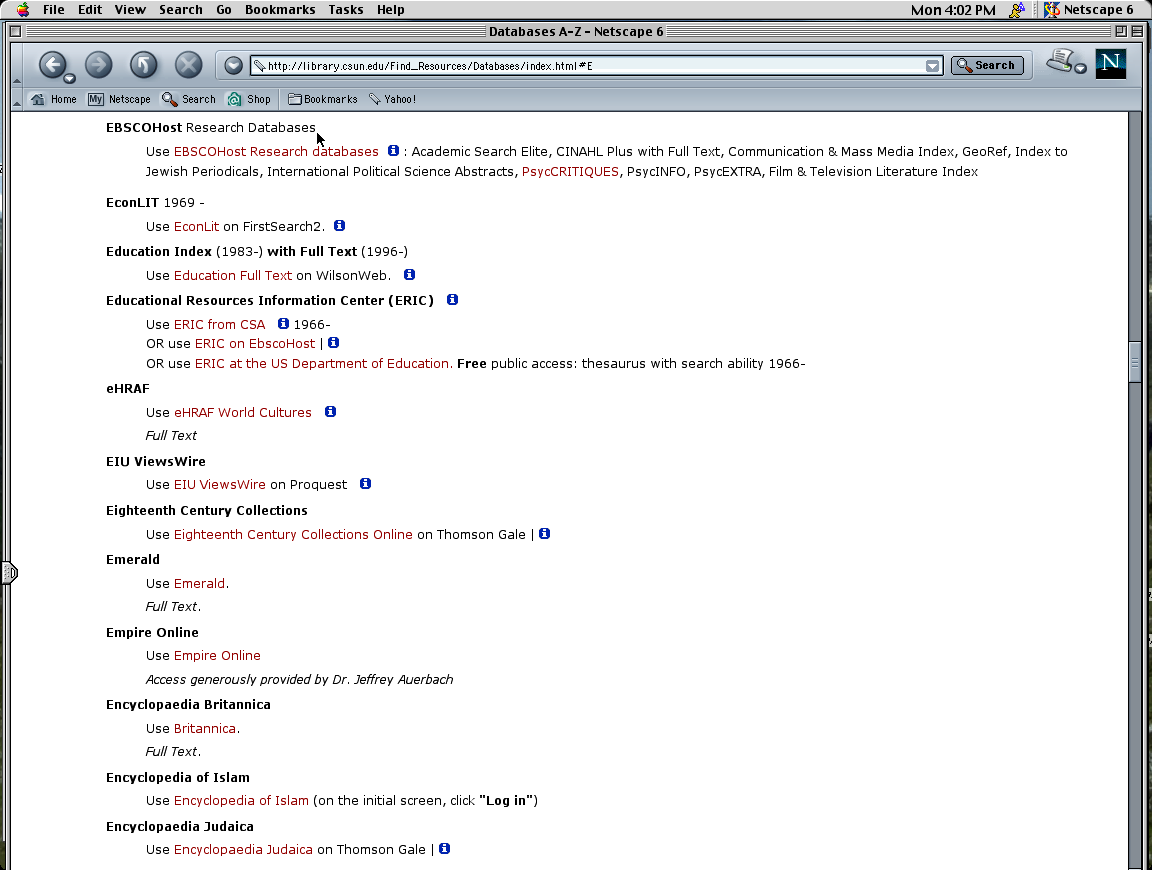Click the Forward arrow navigation button

(x=98, y=65)
